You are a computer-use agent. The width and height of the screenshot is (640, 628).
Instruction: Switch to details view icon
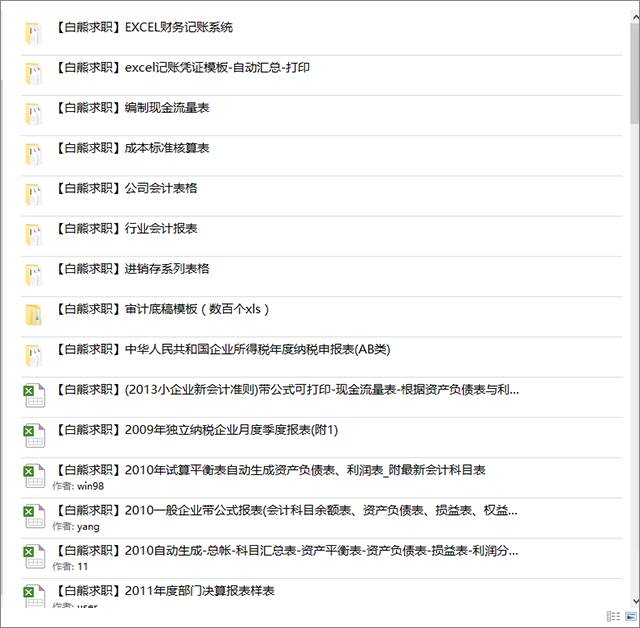tap(613, 616)
